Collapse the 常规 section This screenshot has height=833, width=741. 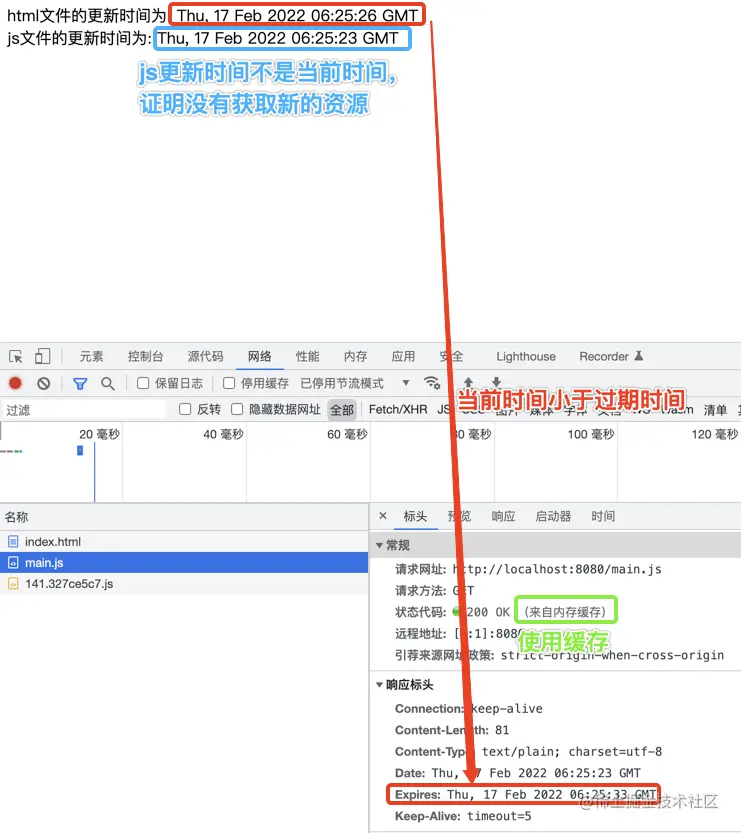[x=379, y=545]
